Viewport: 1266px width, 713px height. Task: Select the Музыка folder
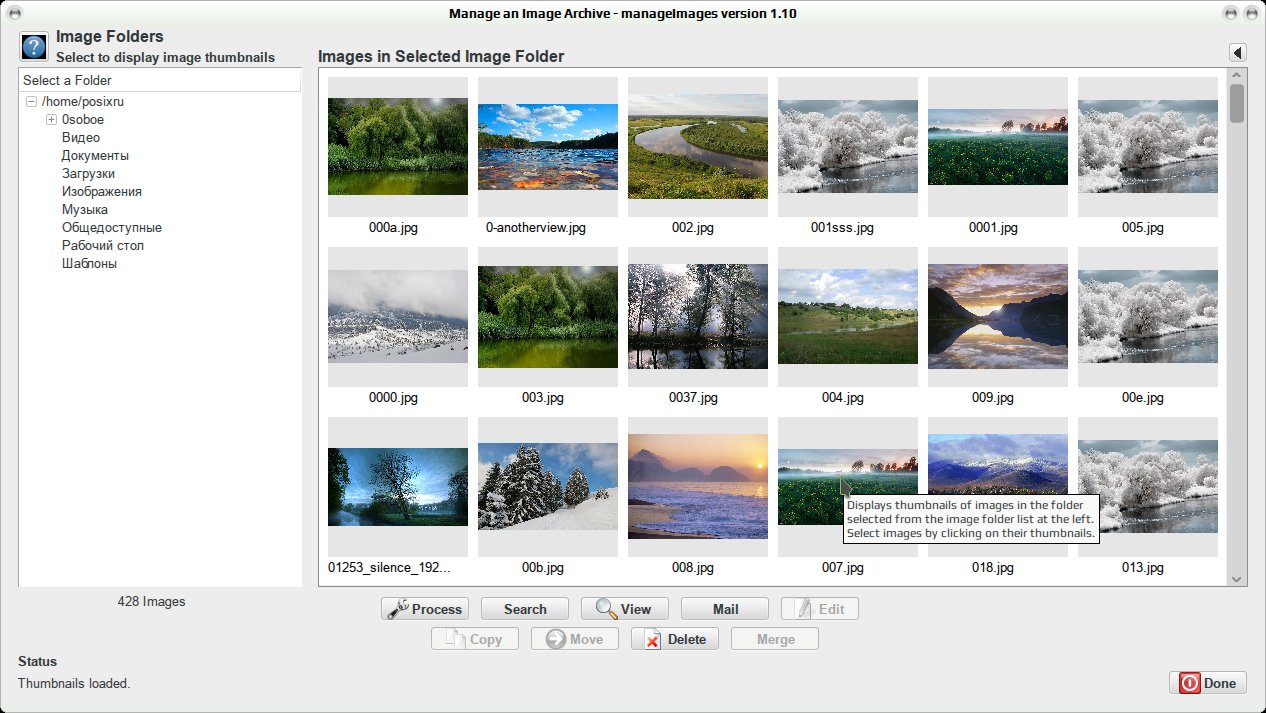coord(85,210)
